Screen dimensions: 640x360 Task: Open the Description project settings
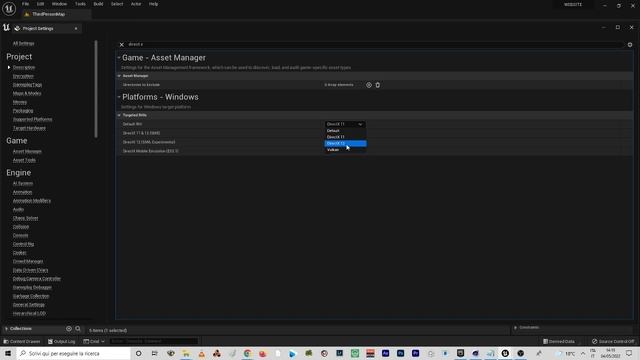pos(24,67)
